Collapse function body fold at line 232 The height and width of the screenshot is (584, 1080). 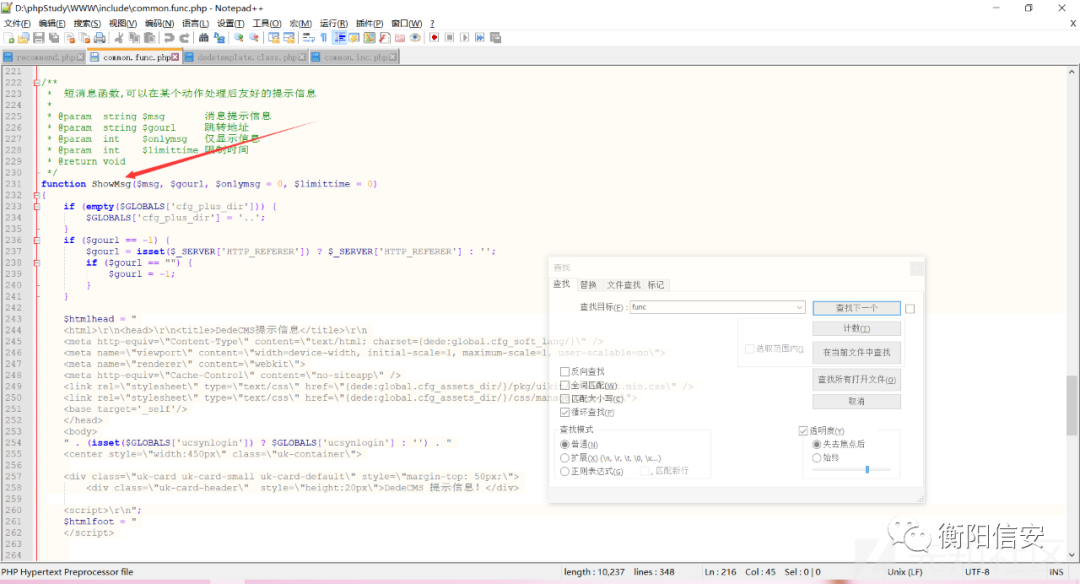37,196
